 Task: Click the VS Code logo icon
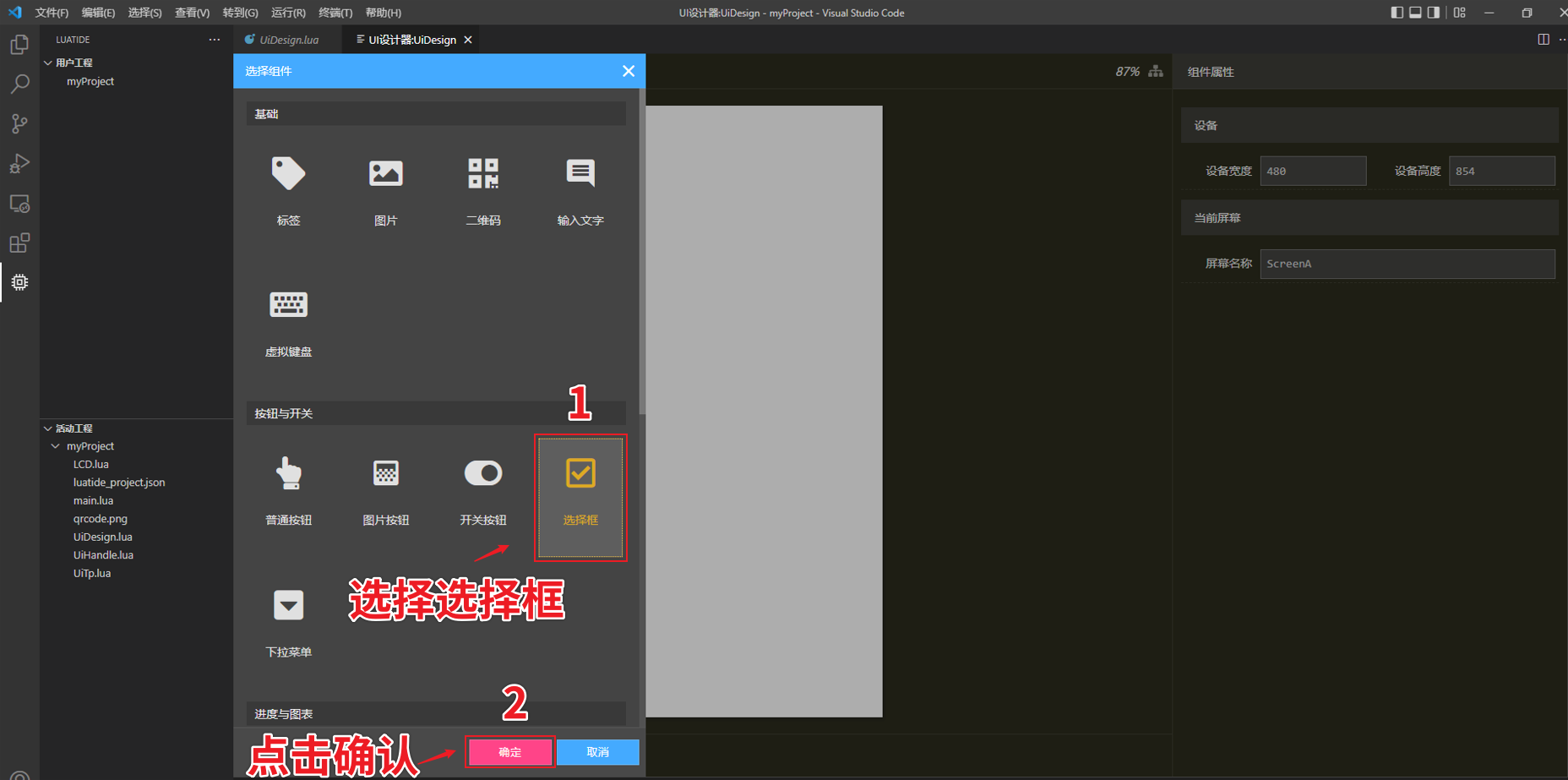pos(15,13)
